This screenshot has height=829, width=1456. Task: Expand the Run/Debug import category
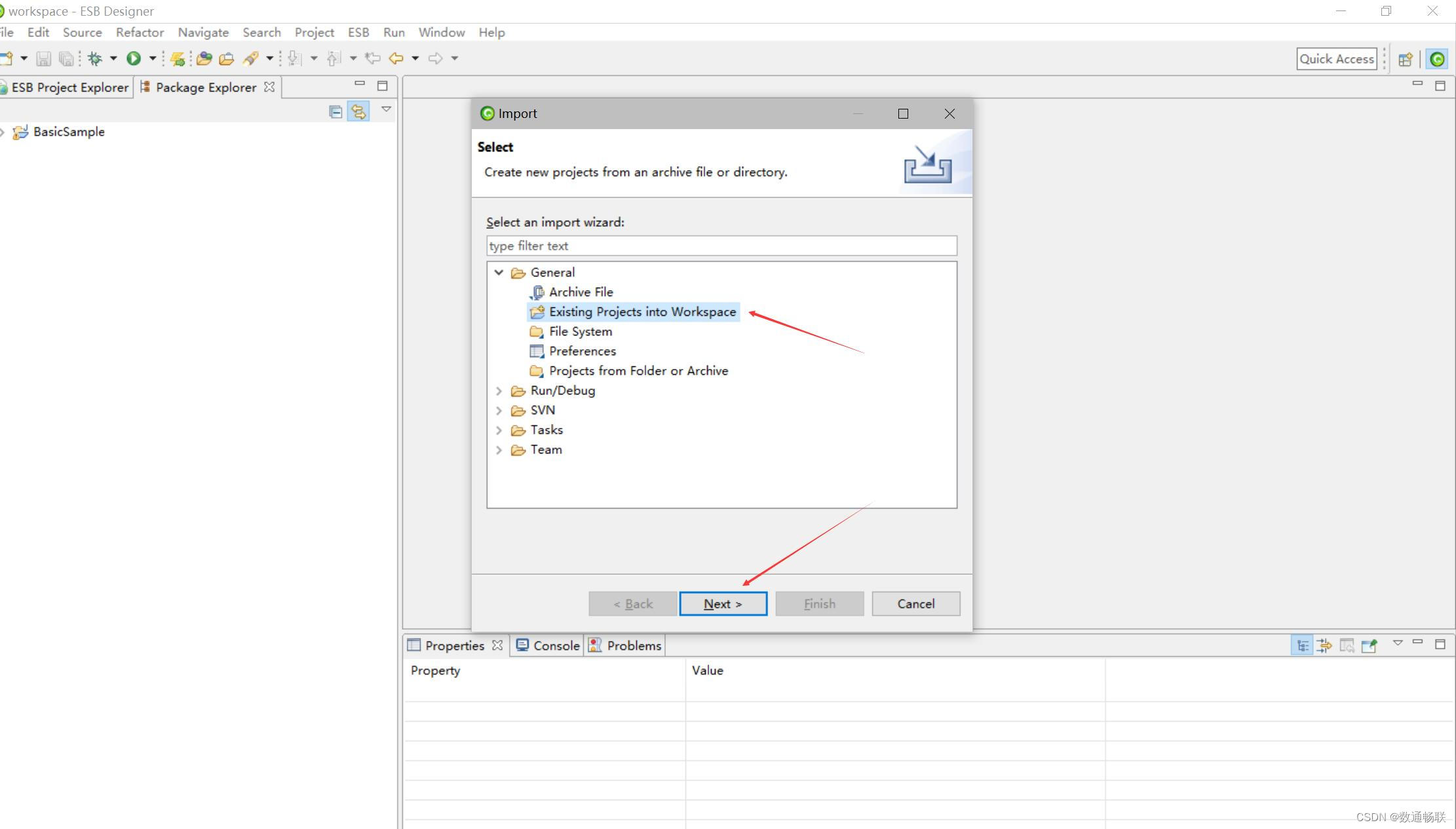[499, 391]
